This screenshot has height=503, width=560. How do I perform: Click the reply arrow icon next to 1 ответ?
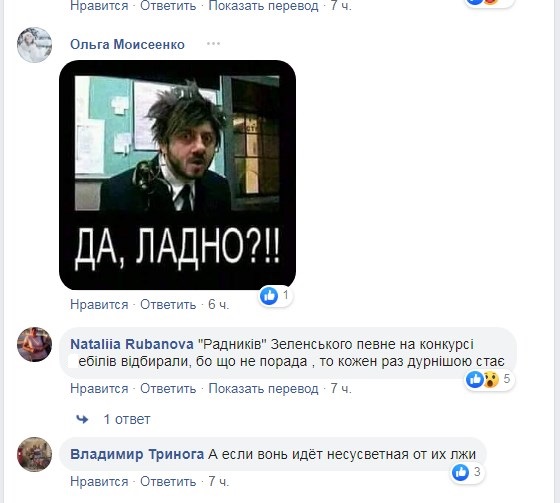click(82, 419)
